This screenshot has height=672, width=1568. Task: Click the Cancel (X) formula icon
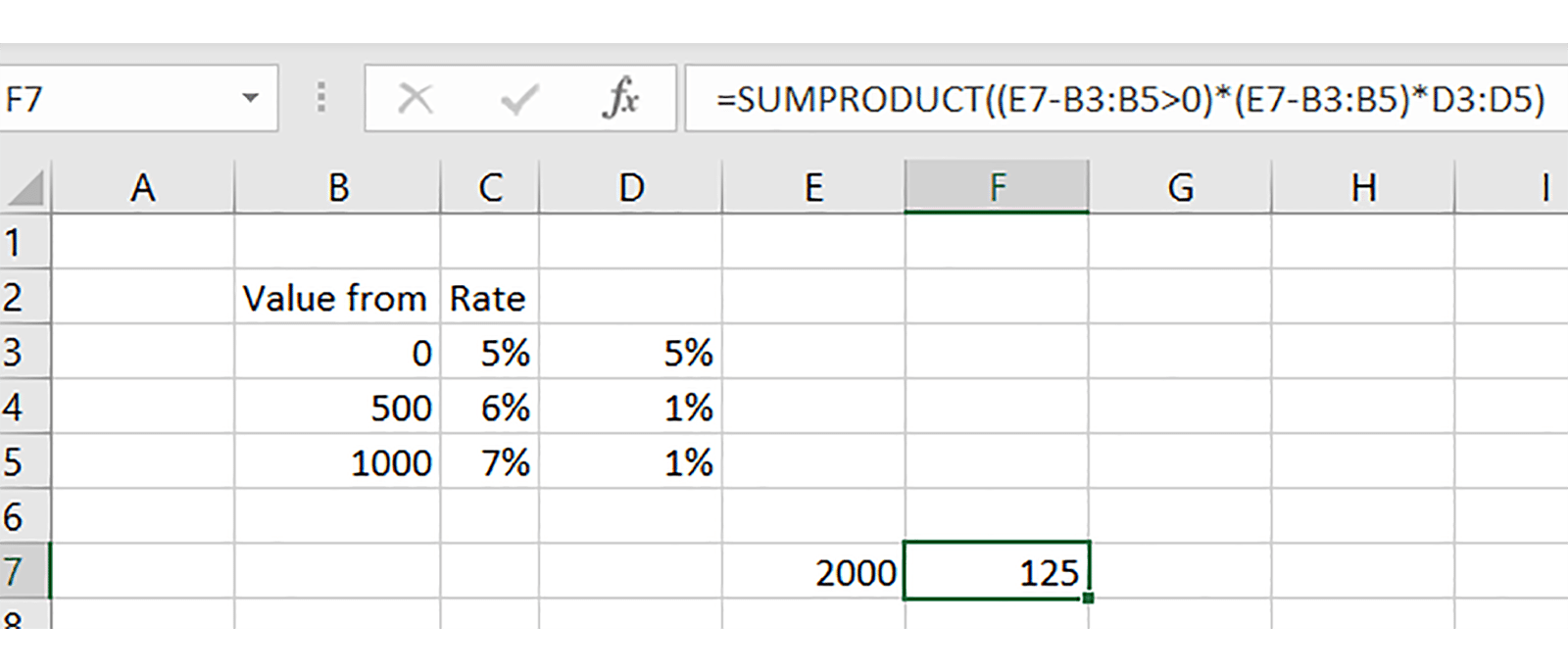[x=416, y=99]
